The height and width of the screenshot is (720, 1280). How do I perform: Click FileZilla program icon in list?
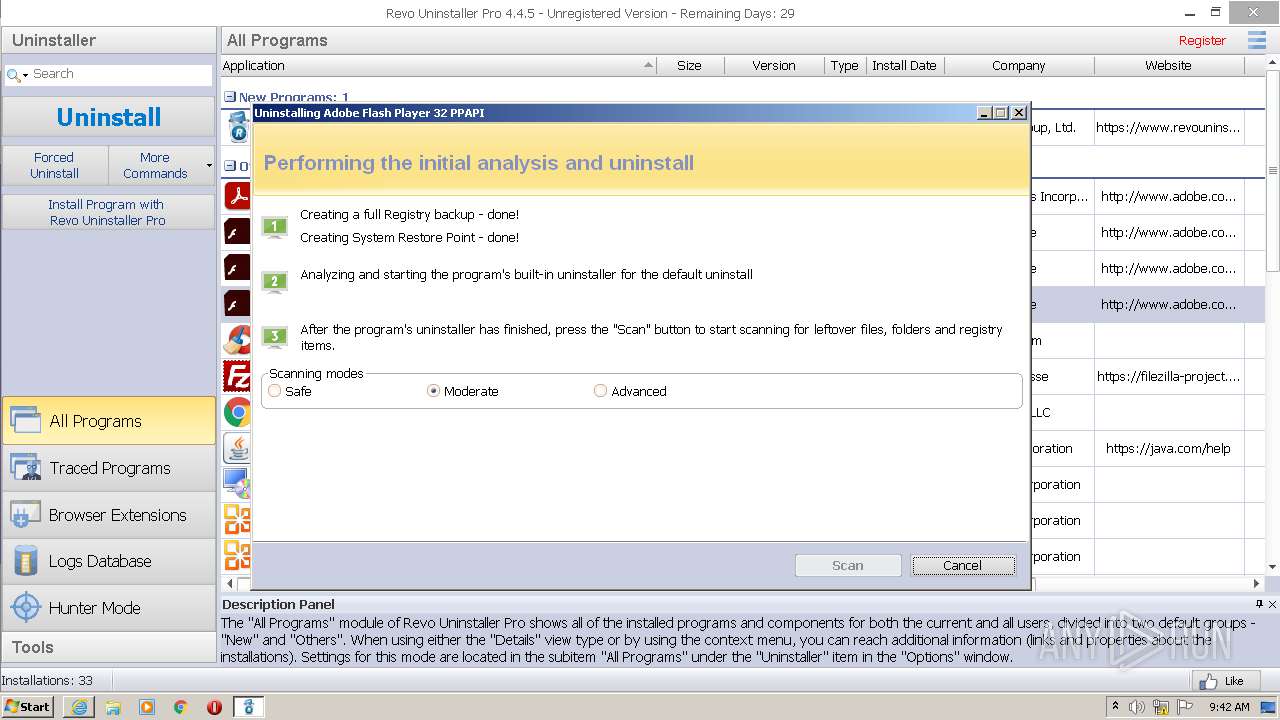coord(237,376)
